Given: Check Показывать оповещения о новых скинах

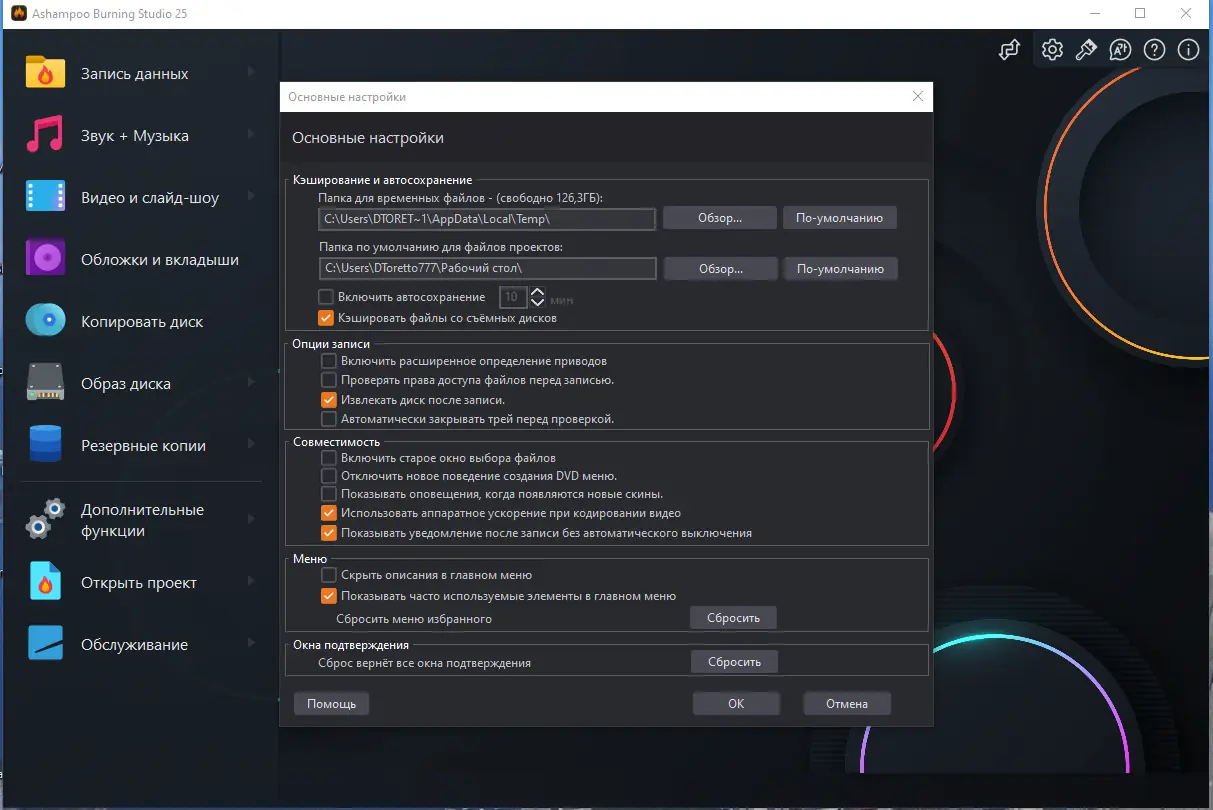Looking at the screenshot, I should 328,494.
